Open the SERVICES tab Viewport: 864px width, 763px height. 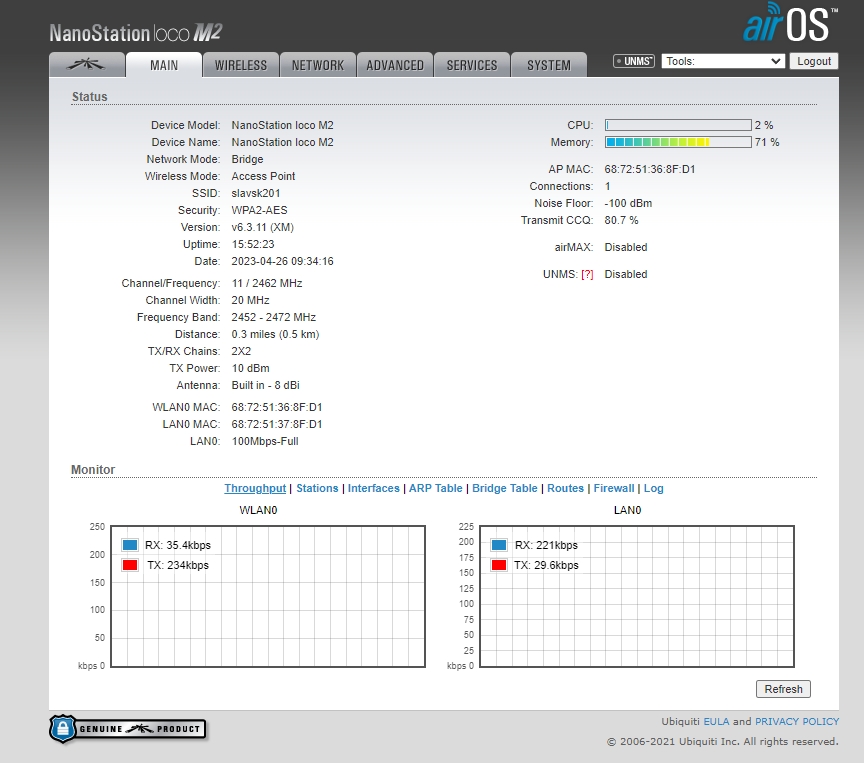click(472, 65)
